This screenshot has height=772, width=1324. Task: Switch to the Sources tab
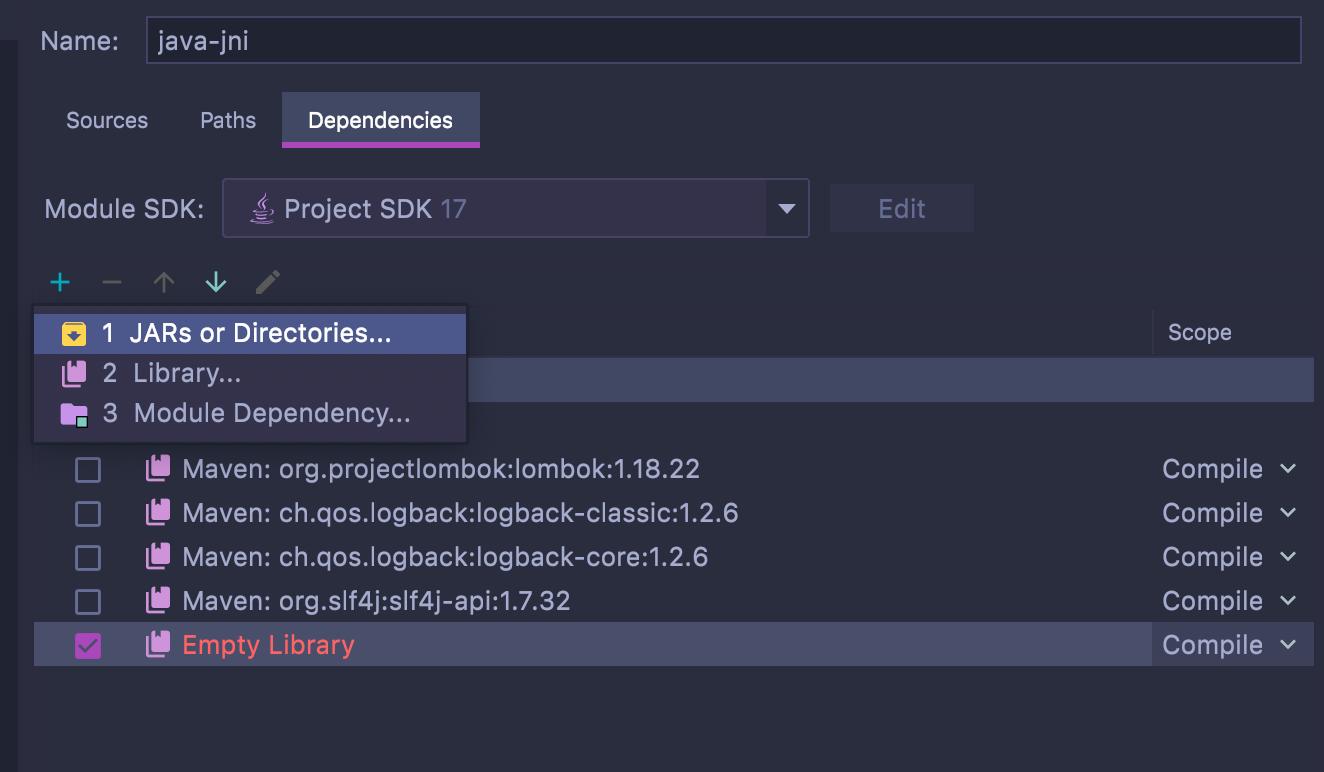pos(107,120)
